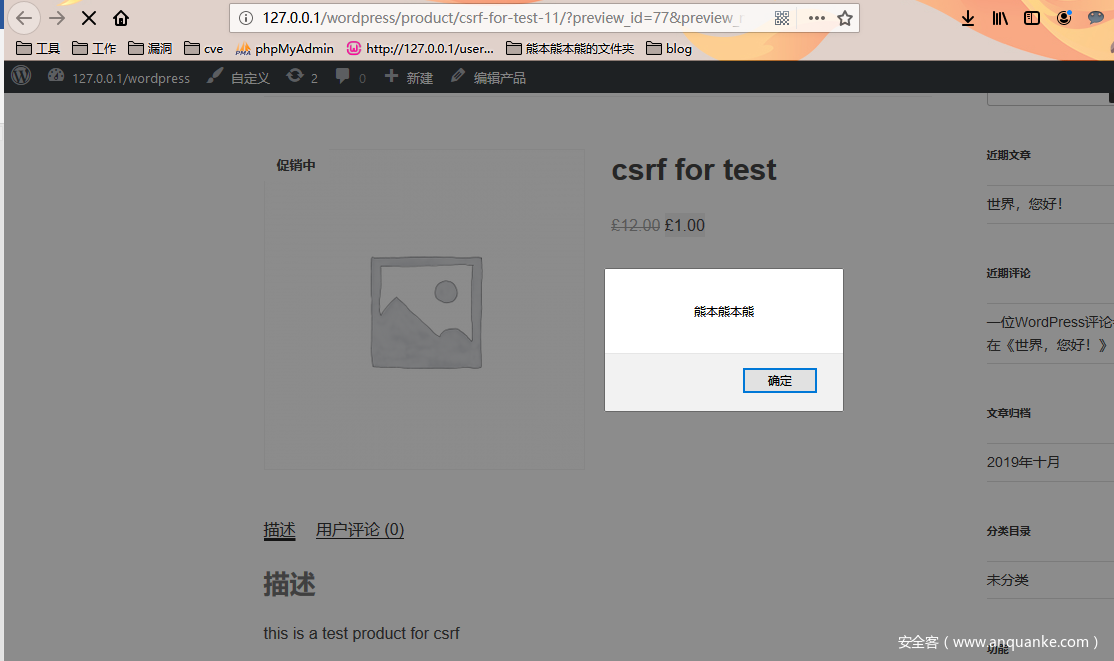Expand the cve bookmark folder

(x=204, y=48)
